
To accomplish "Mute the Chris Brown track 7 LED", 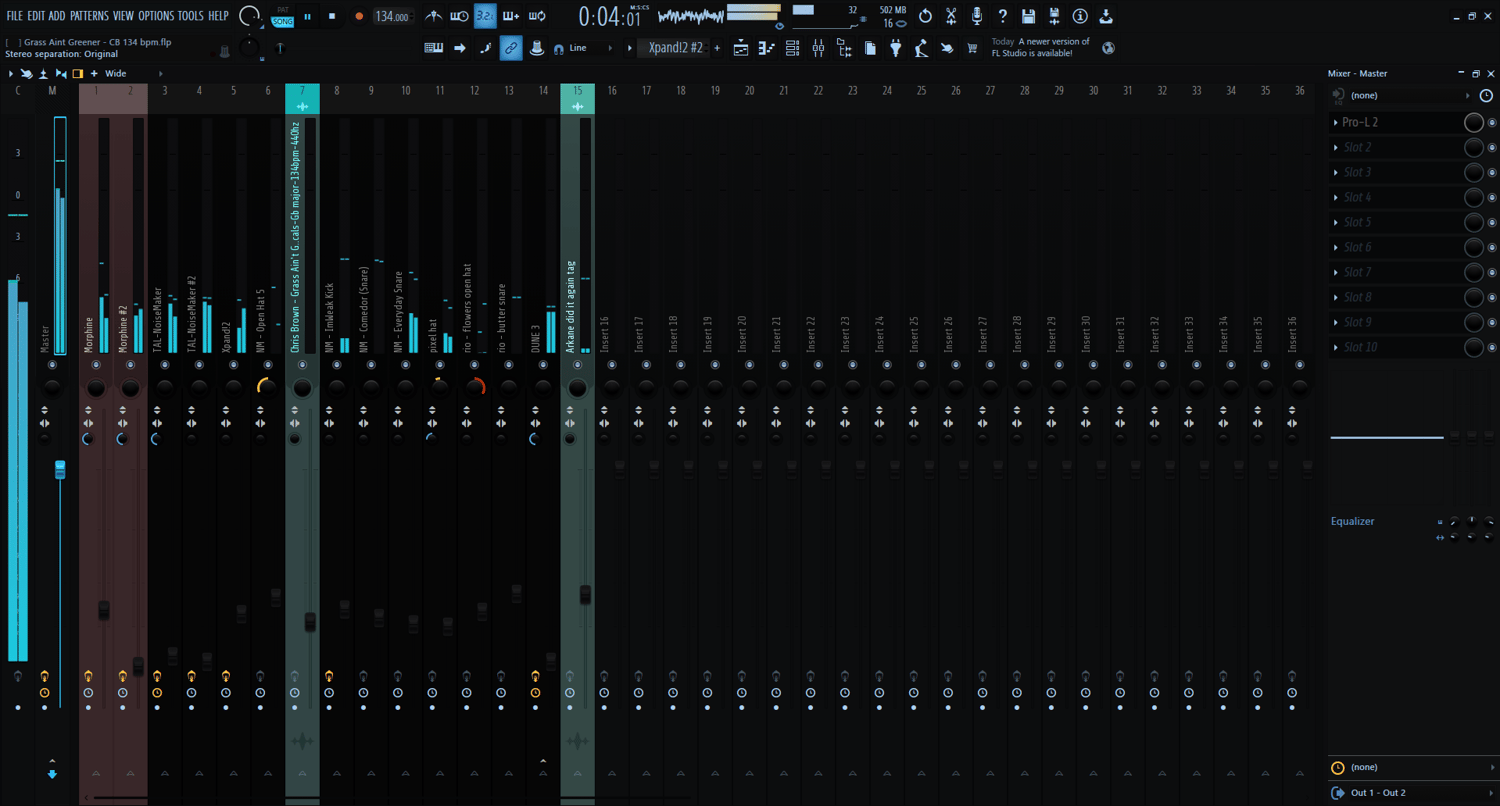I will 302,365.
